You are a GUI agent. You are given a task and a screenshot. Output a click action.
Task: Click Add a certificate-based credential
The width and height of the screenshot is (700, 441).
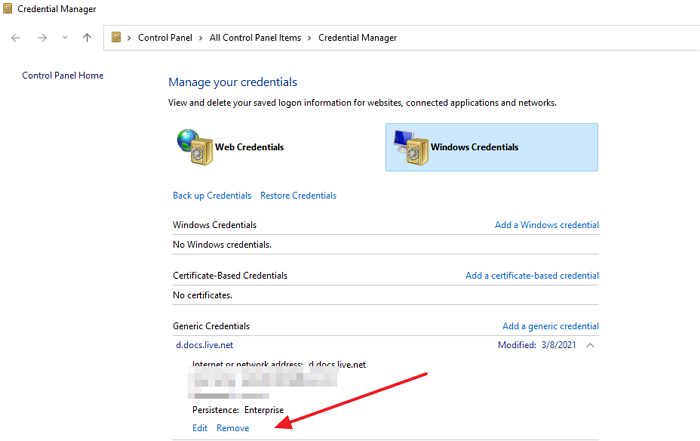pos(532,275)
